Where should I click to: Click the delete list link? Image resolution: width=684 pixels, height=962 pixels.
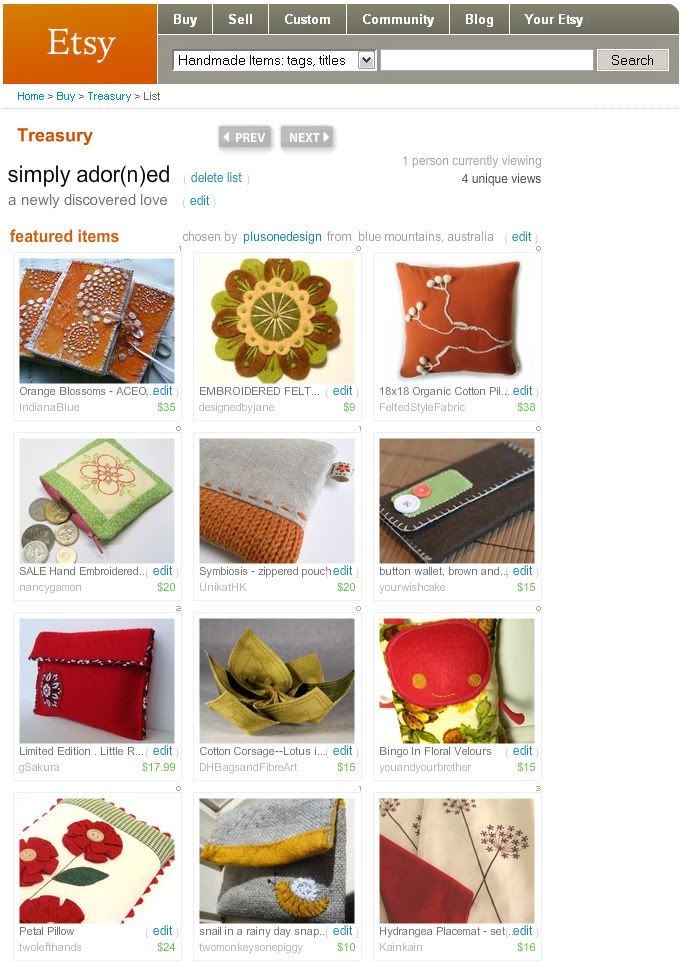tap(216, 178)
